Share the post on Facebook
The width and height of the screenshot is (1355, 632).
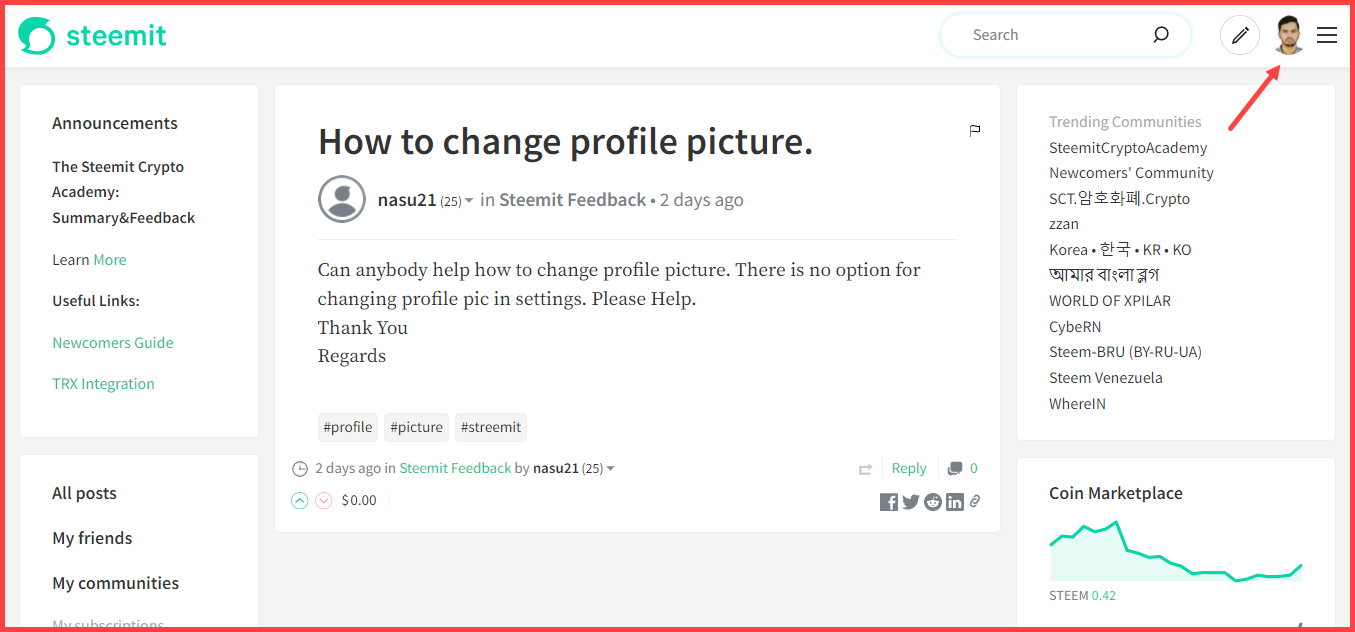888,502
